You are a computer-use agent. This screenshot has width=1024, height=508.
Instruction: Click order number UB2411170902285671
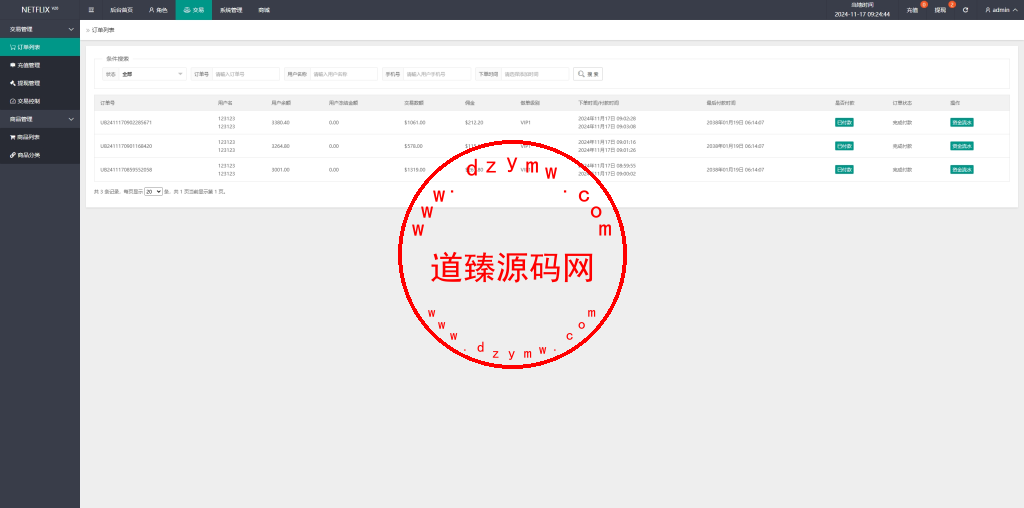[126, 122]
